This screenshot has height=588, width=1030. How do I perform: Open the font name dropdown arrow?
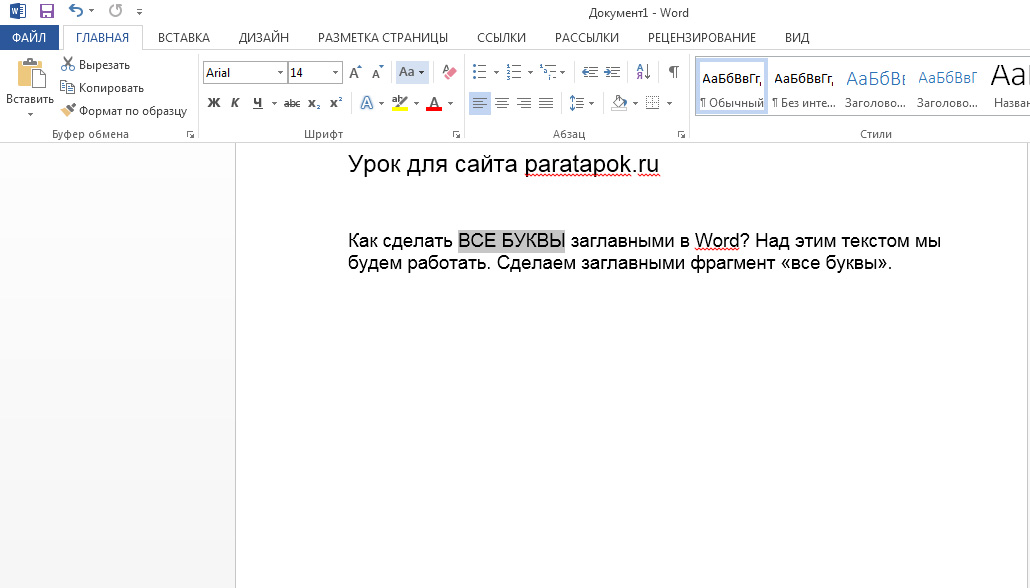tap(280, 72)
